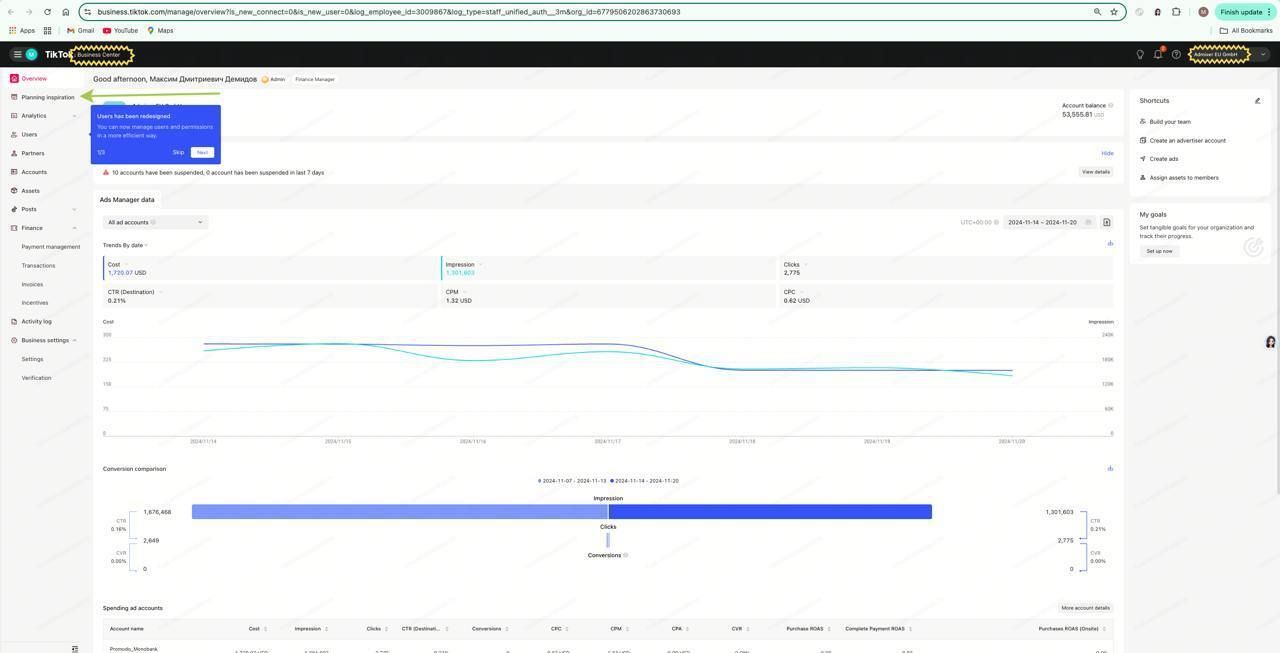Open the Incentives page
Screen dimensions: 1280x653
pos(35,303)
